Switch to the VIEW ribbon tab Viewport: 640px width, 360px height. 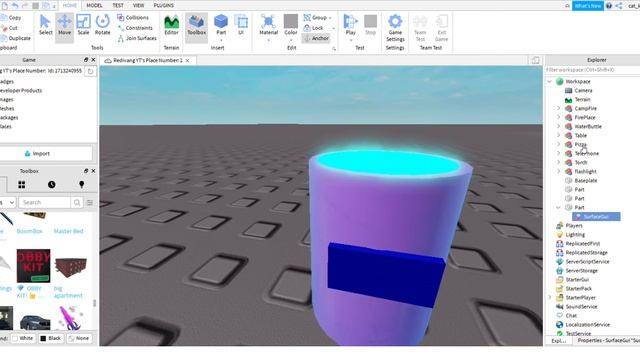click(x=138, y=5)
